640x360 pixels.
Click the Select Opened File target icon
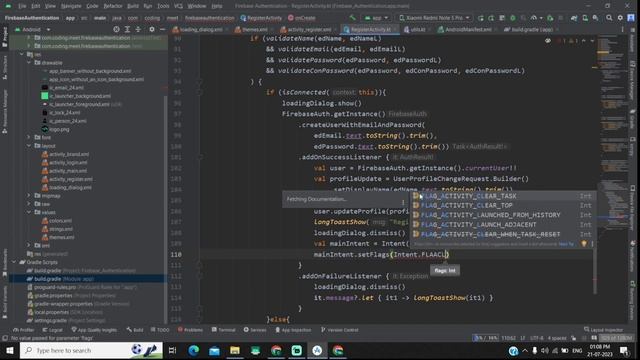116,29
